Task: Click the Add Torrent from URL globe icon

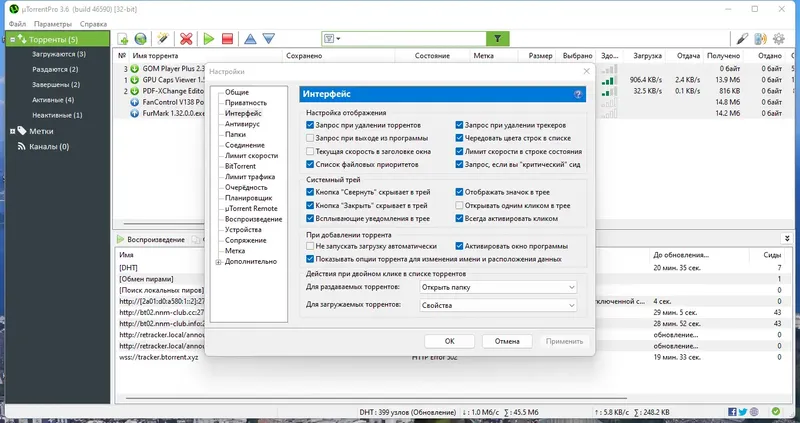Action: click(x=140, y=39)
